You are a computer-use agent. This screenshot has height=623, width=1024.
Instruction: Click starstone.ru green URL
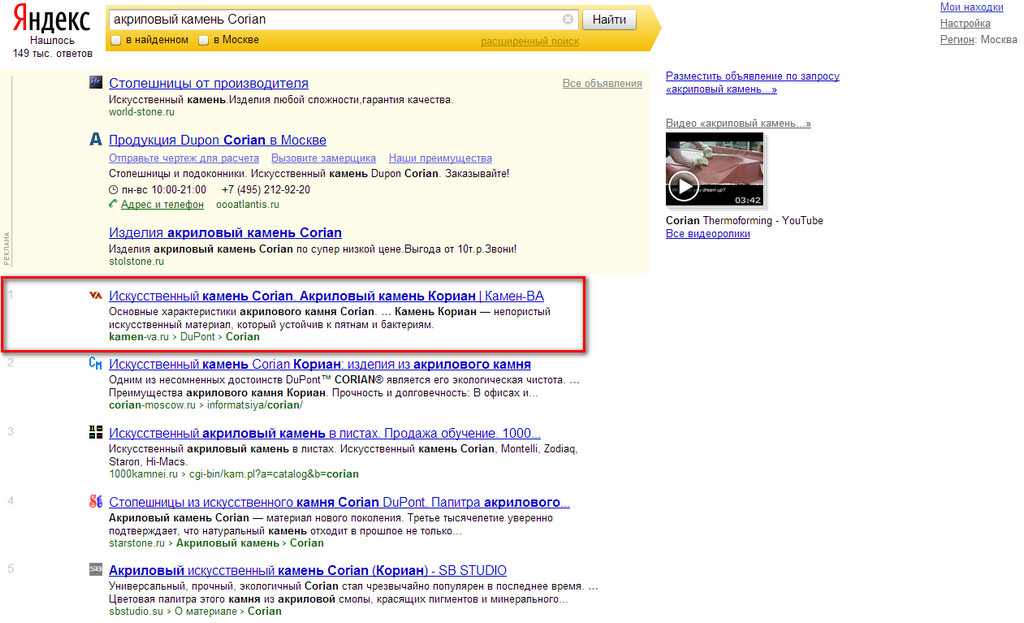point(136,543)
